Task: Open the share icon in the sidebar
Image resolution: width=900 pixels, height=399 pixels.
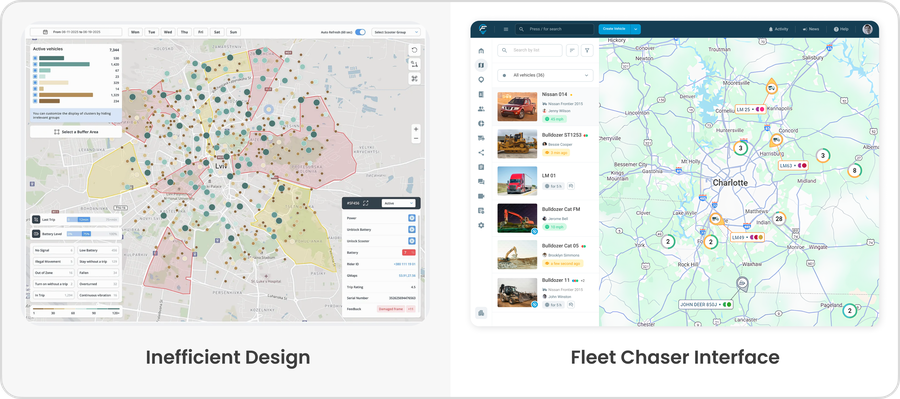Action: click(481, 153)
